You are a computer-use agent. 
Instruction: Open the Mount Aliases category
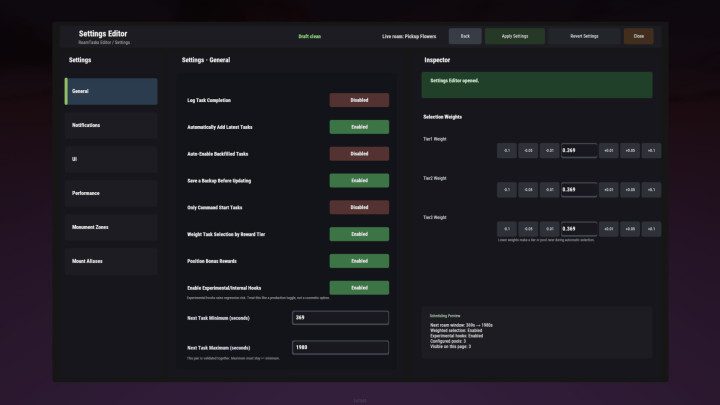(111, 261)
